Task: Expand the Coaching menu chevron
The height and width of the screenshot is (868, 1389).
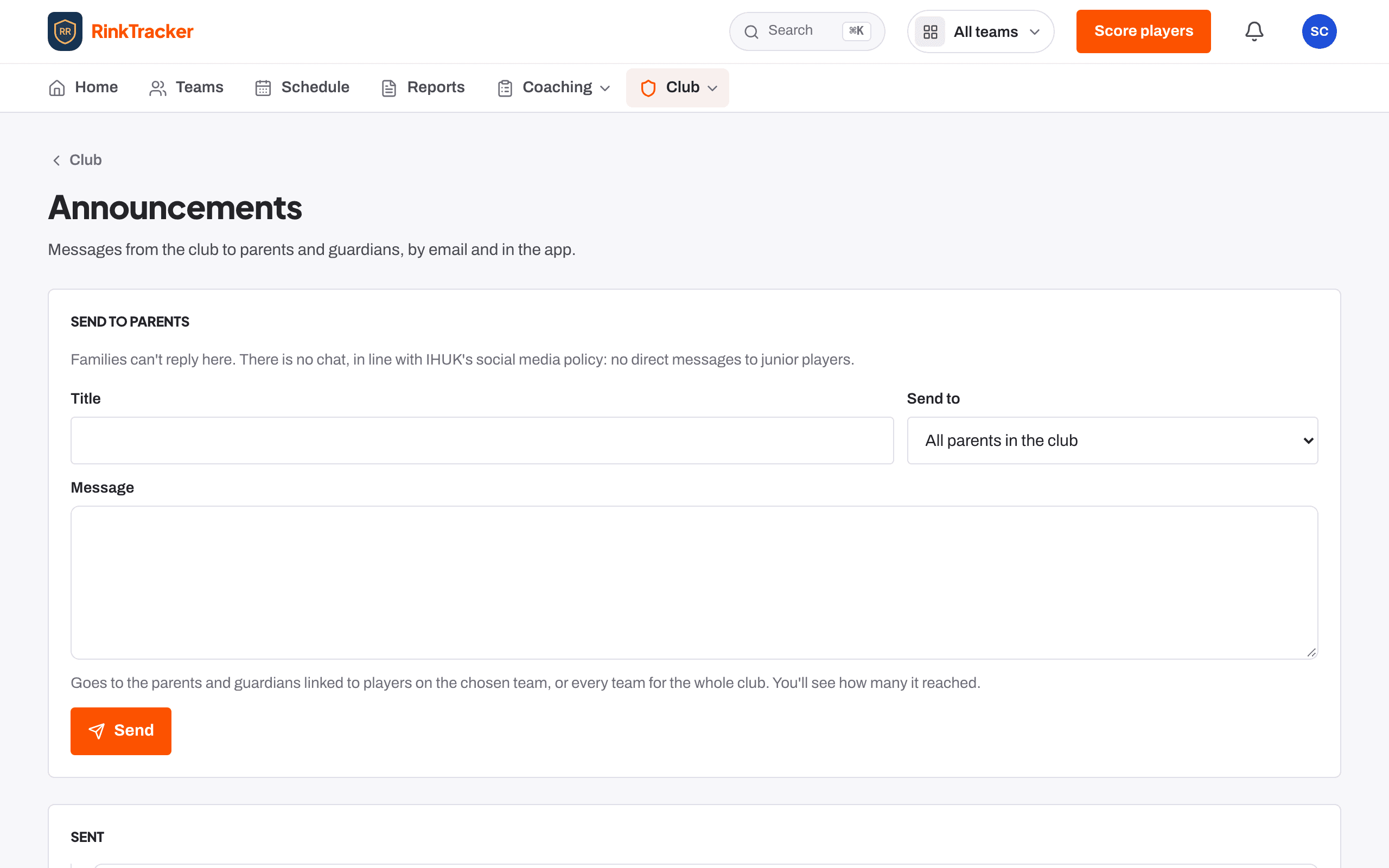Action: point(605,88)
